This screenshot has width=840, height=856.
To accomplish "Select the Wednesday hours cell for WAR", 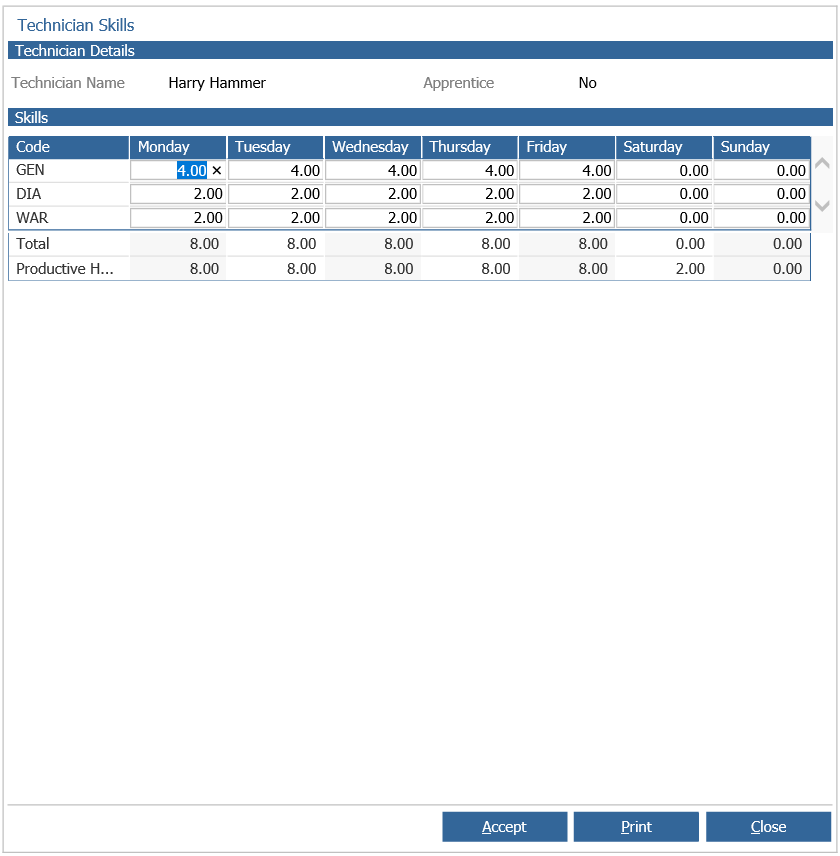I will click(x=372, y=218).
